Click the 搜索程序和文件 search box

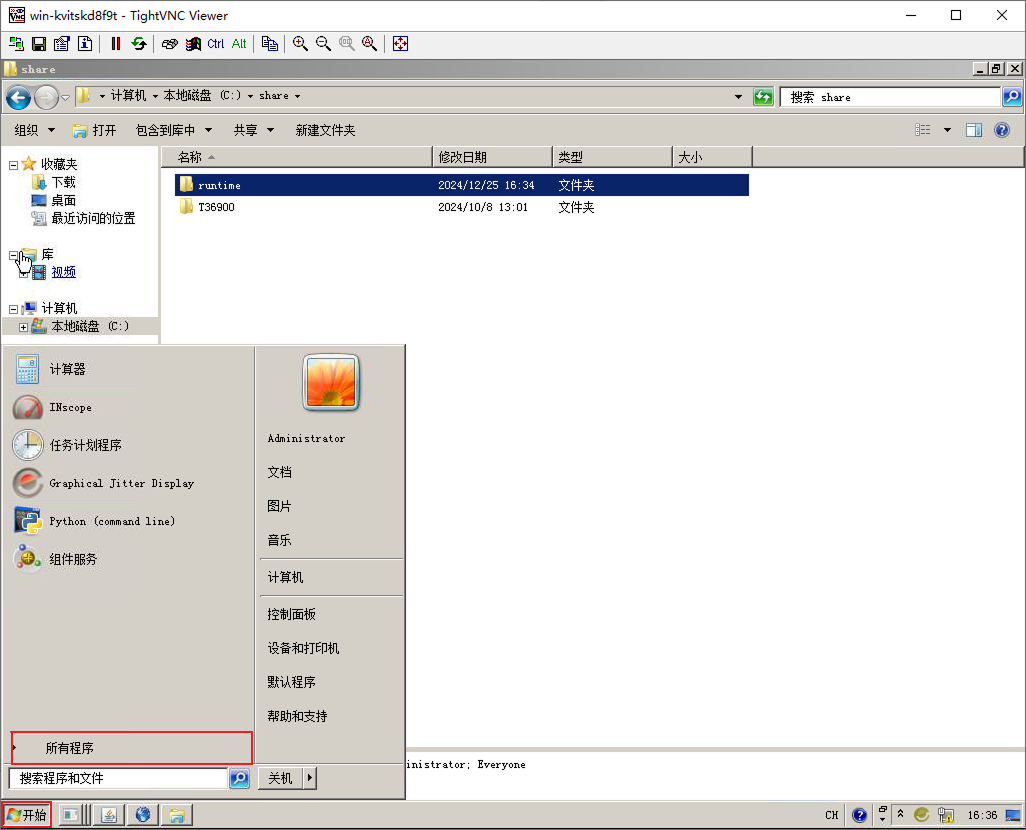118,778
